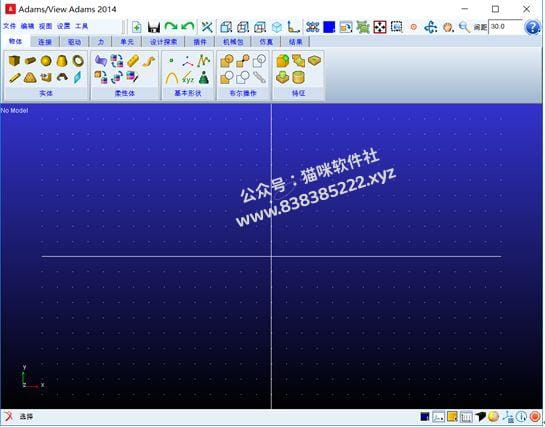Click the construction Point tool

[171, 61]
